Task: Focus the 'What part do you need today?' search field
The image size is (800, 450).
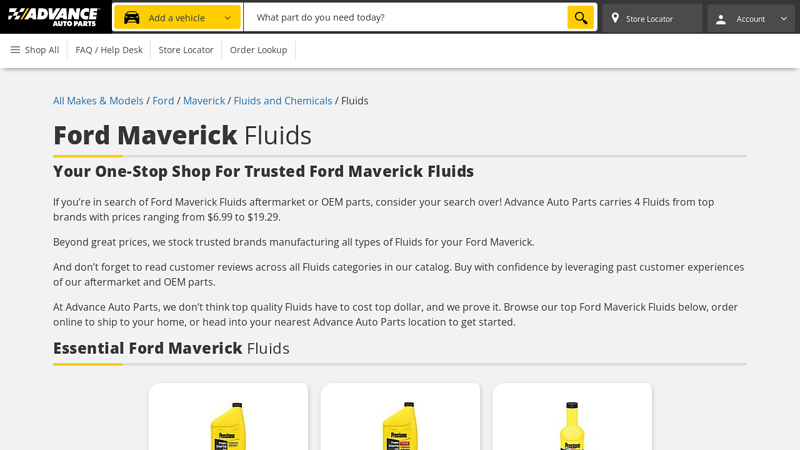Action: click(x=405, y=17)
